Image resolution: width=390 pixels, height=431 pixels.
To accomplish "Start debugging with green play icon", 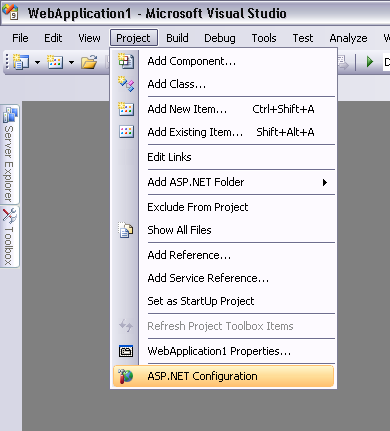I will (369, 62).
